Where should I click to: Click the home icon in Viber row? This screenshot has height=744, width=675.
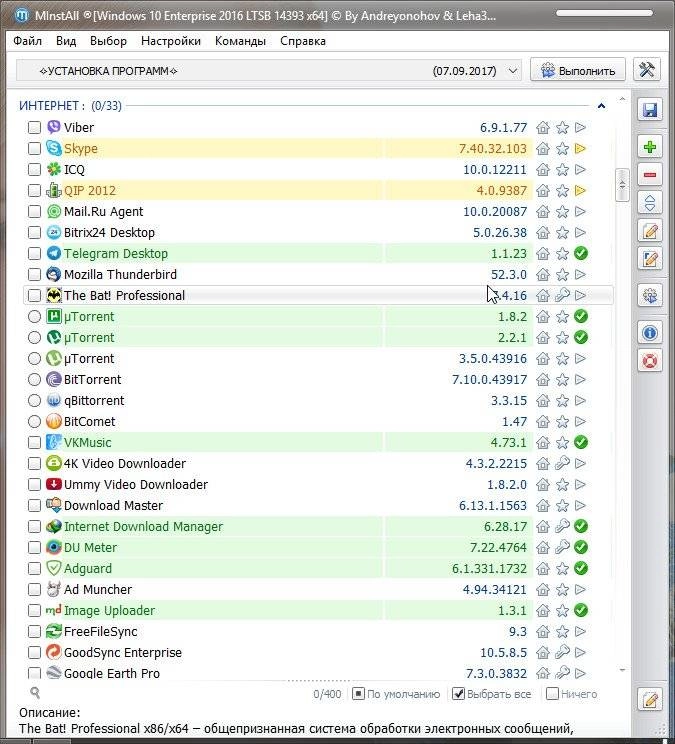[543, 128]
